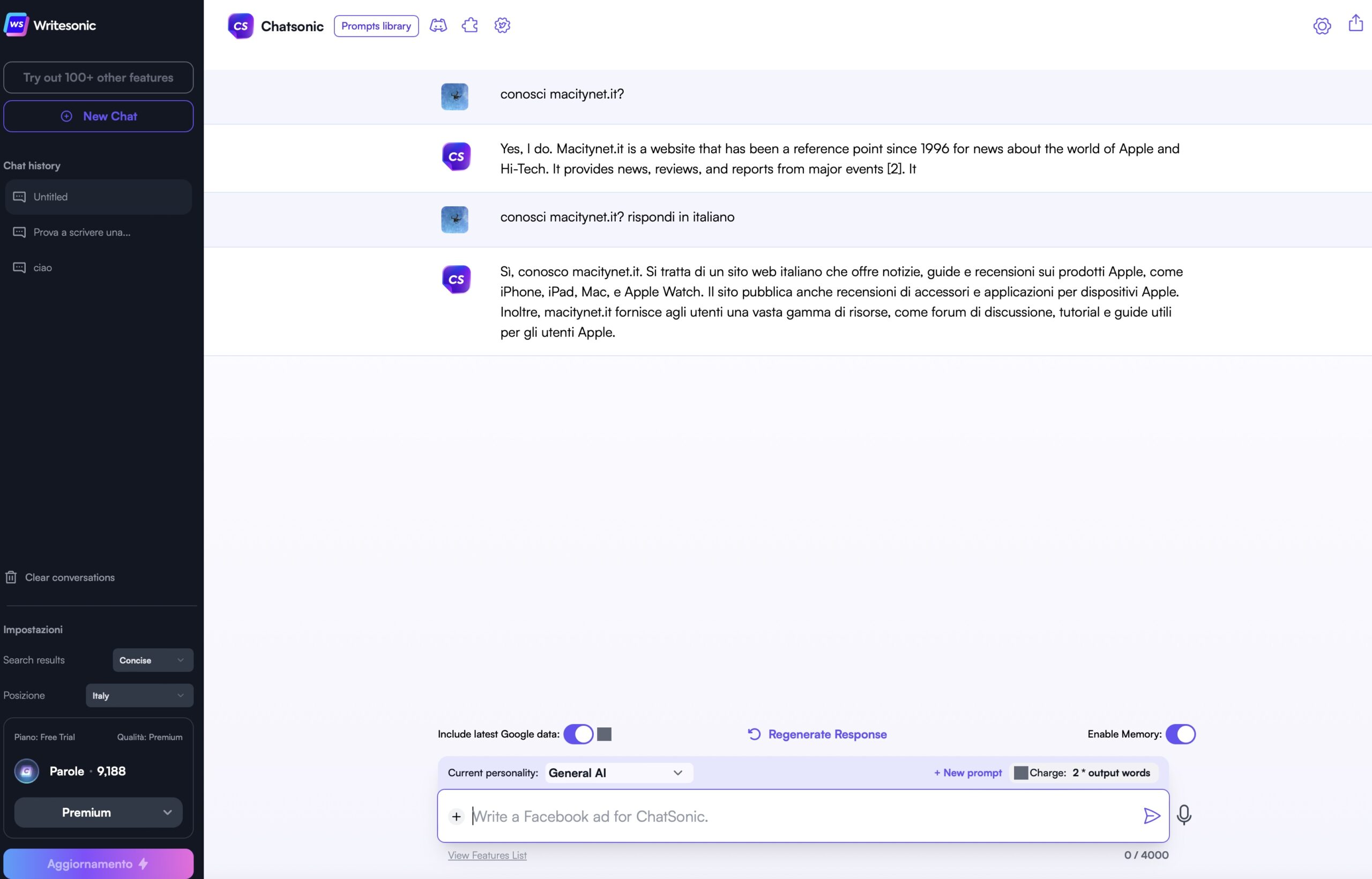Open the Untitled chat in history
Viewport: 1372px width, 879px height.
[98, 197]
